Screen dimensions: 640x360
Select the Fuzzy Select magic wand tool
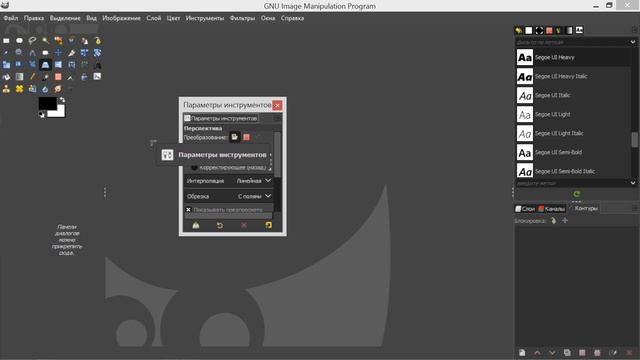click(45, 40)
